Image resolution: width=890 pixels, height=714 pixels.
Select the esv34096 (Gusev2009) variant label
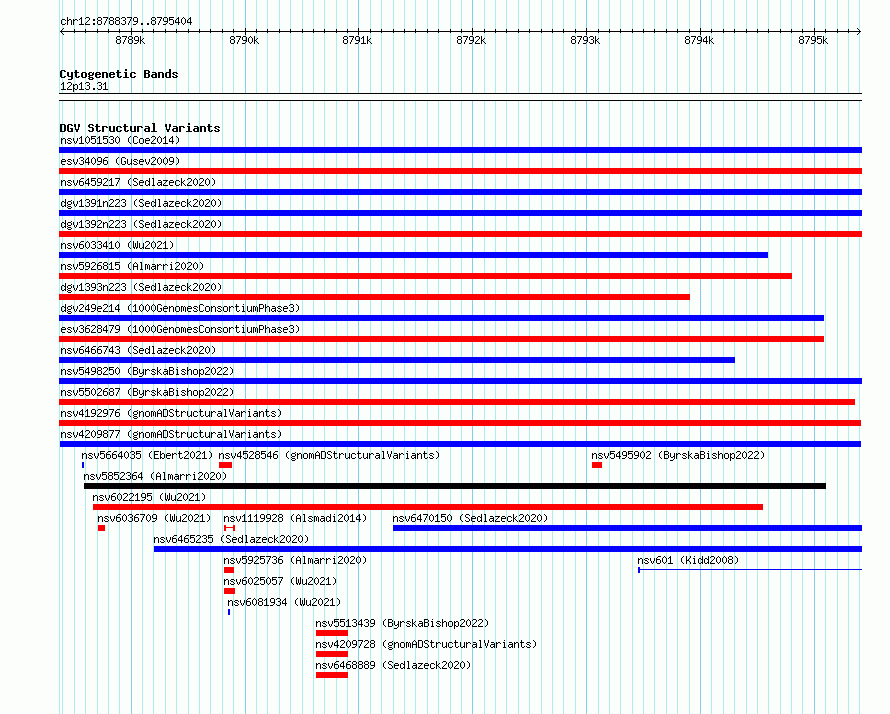coord(120,161)
